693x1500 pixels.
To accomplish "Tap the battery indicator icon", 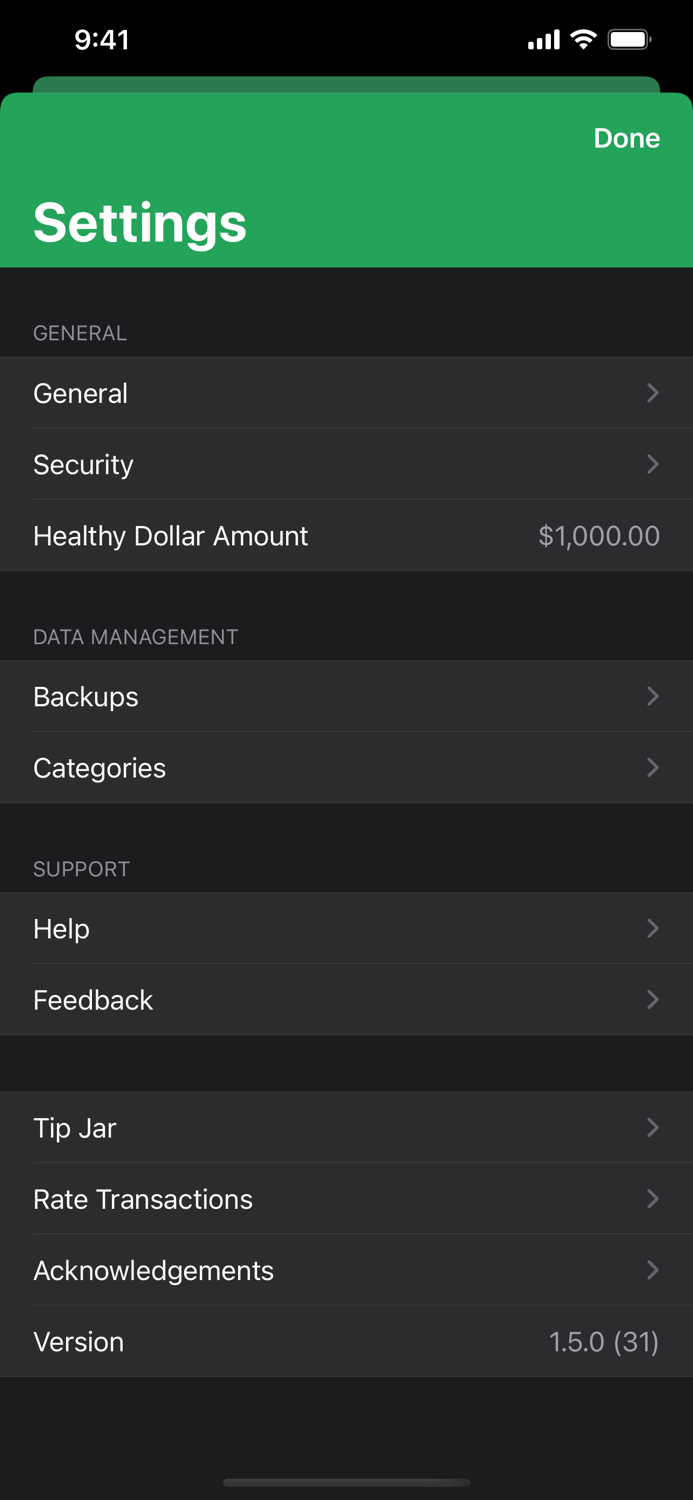I will coord(630,39).
